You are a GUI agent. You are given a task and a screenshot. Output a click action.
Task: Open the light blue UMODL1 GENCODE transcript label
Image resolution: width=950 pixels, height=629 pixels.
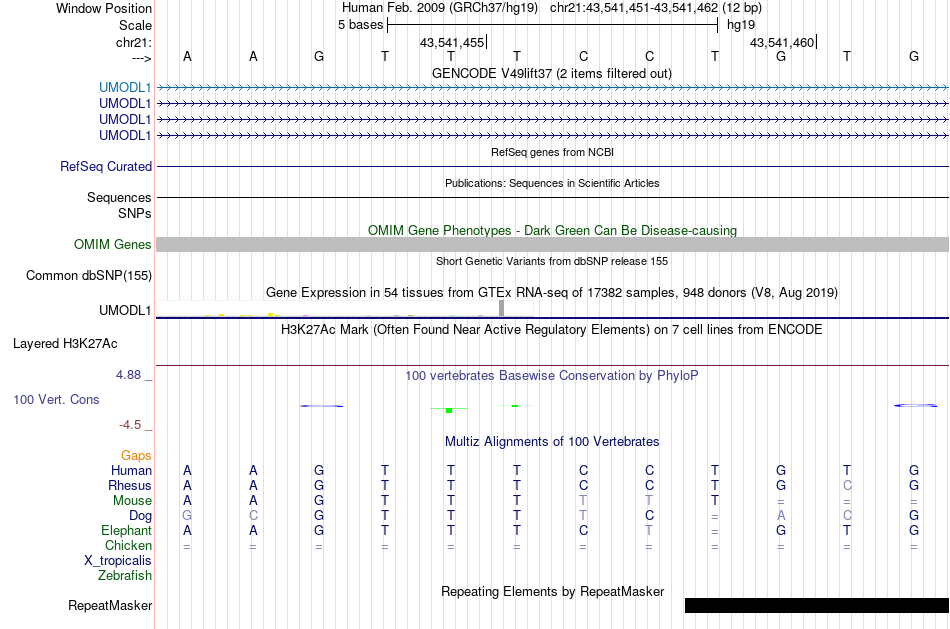(x=125, y=88)
